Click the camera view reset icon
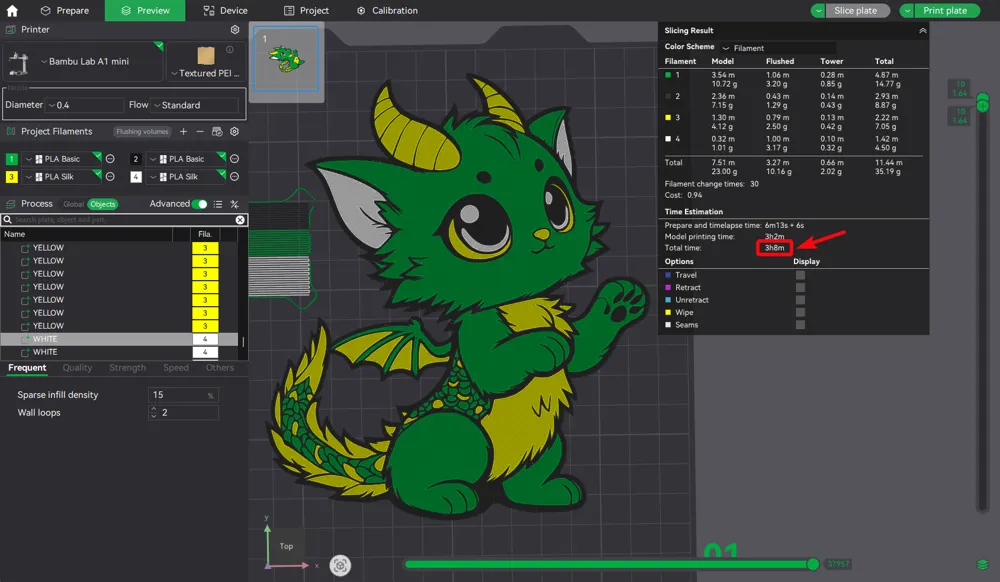Screen dimensions: 1000x582 (340, 565)
